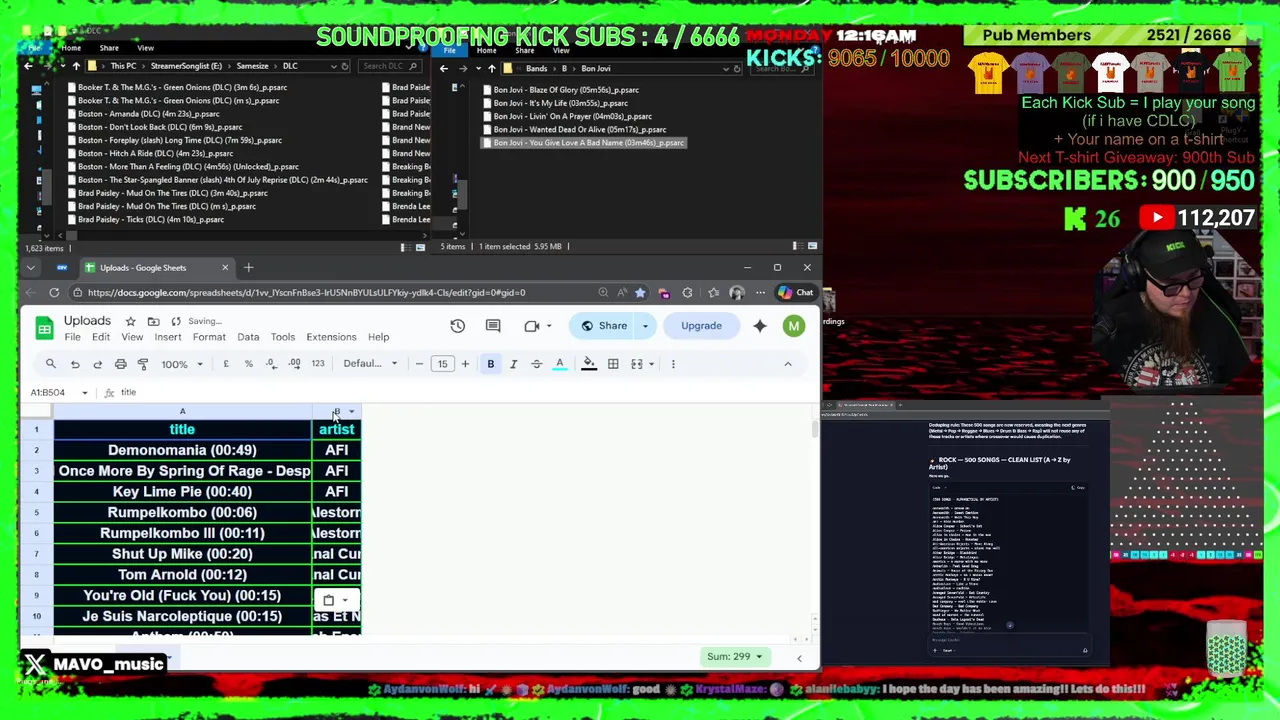Open column B header dropdown arrow
The height and width of the screenshot is (720, 1280).
[352, 412]
